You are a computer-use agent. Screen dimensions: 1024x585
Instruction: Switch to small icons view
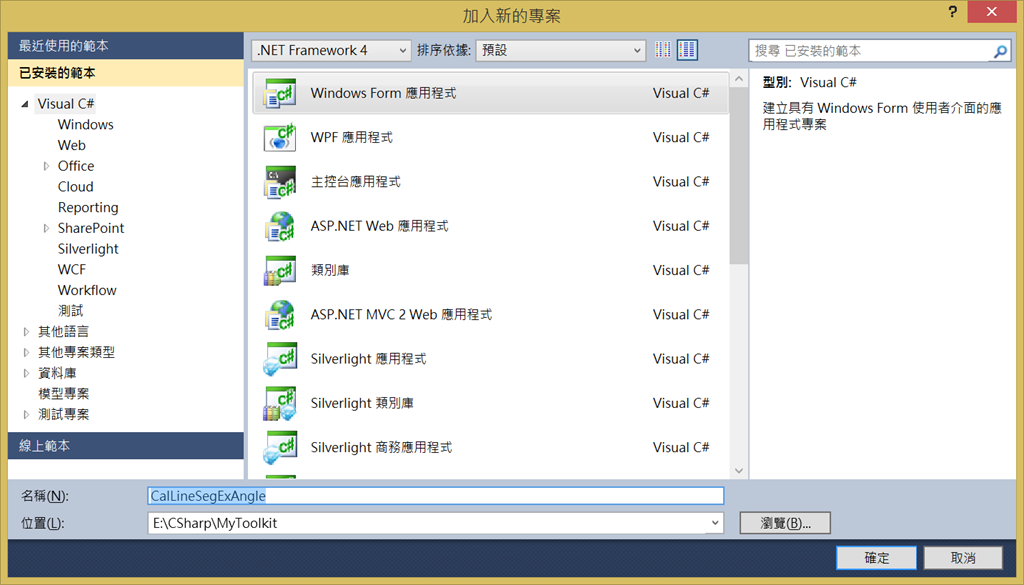click(x=663, y=50)
